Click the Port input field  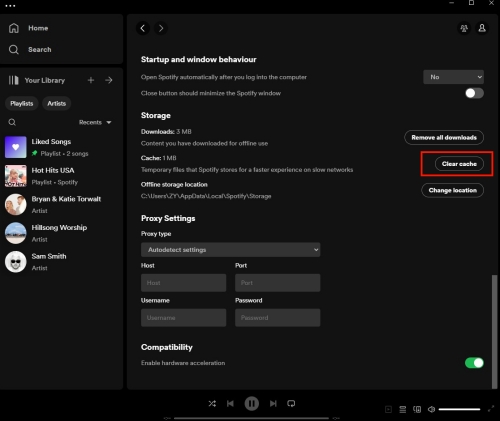(278, 283)
